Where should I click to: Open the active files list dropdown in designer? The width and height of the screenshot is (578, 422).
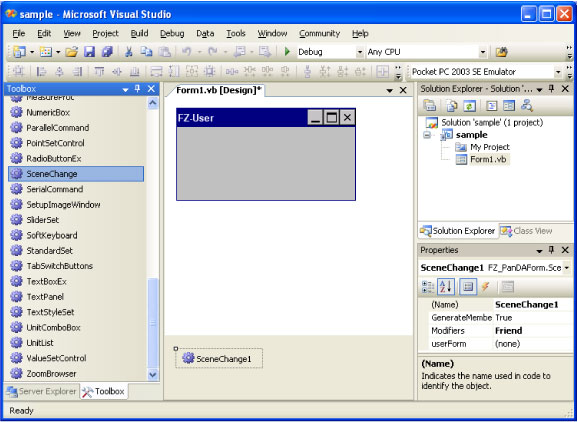tap(389, 90)
